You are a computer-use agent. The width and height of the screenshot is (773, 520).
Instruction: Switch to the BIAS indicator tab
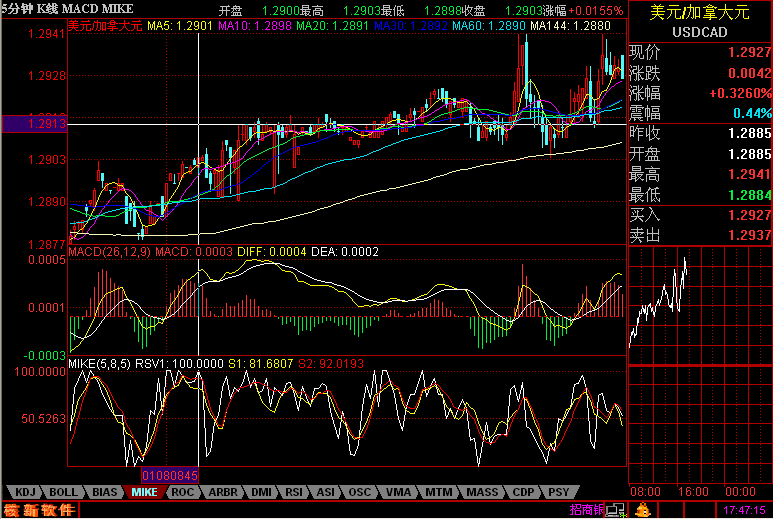(x=105, y=492)
